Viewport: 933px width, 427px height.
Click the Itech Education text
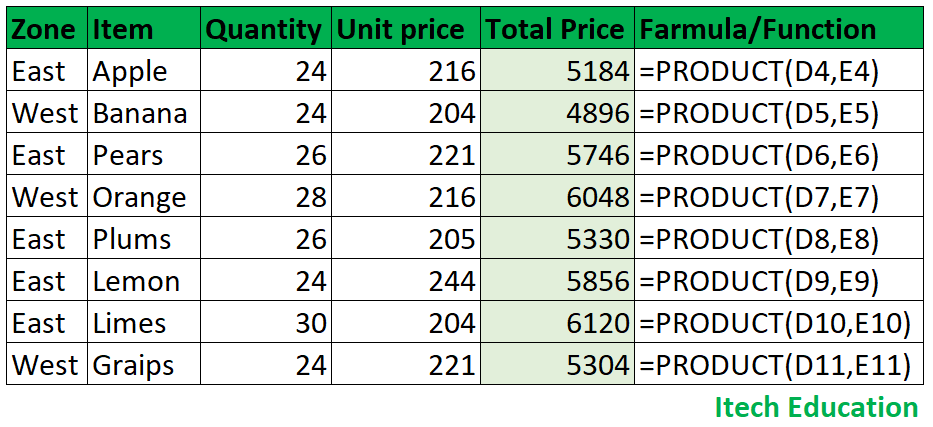(816, 407)
